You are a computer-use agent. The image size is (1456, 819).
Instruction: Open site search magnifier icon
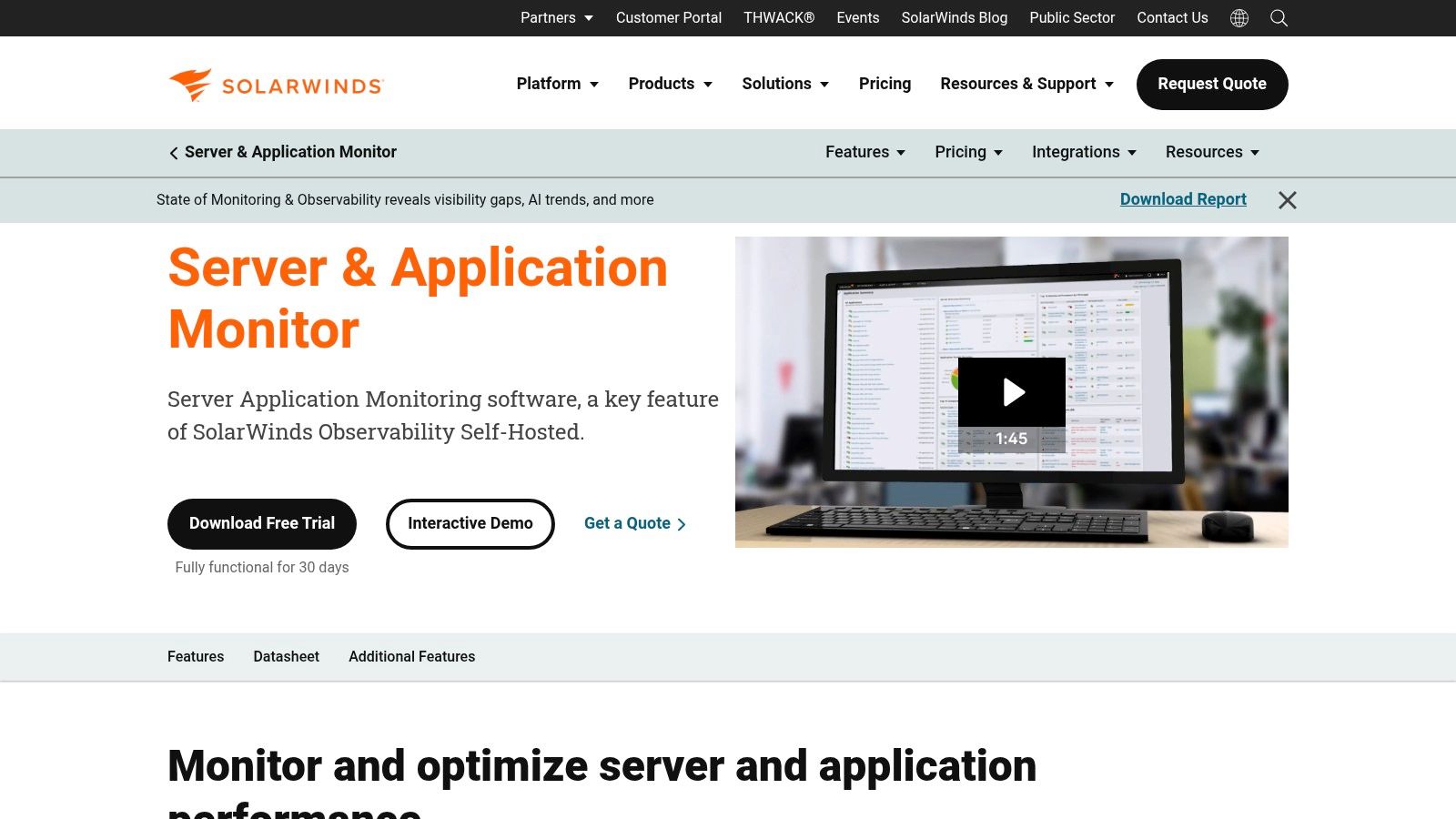point(1279,18)
